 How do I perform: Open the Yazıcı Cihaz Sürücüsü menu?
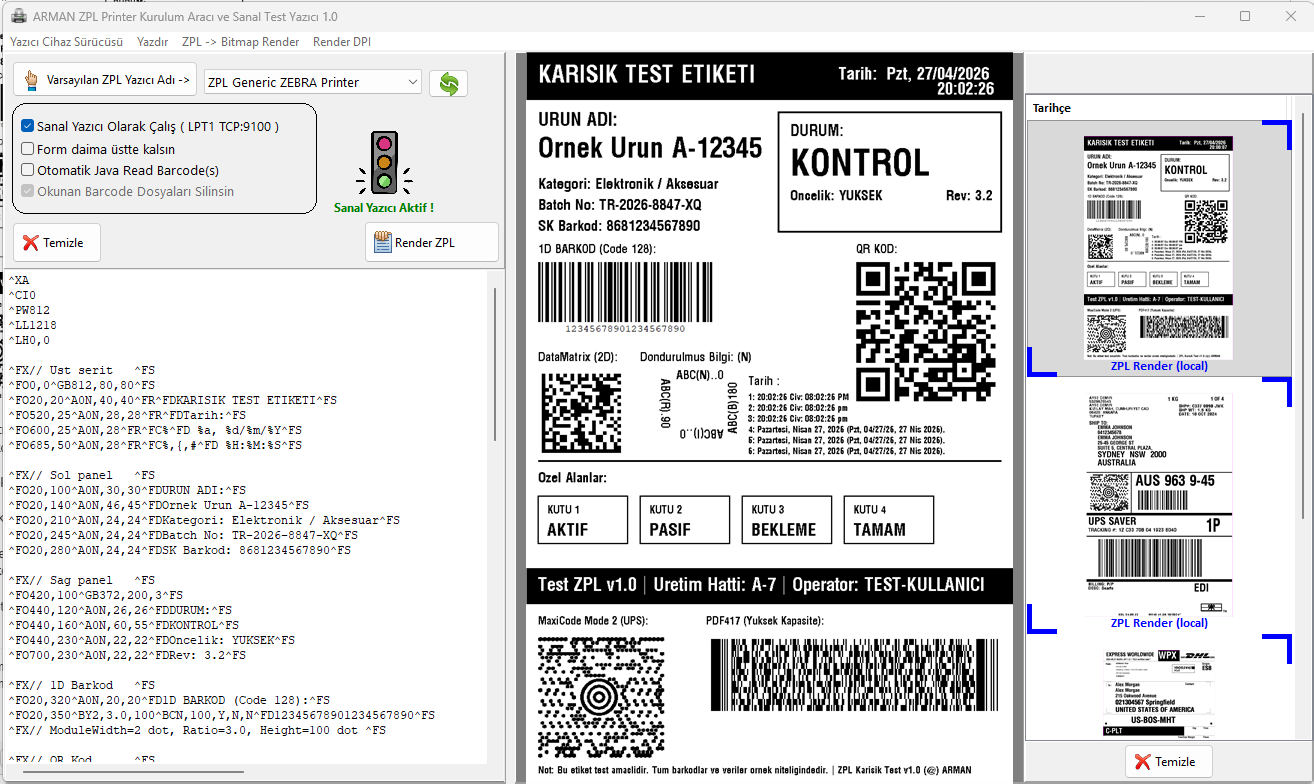click(x=67, y=42)
